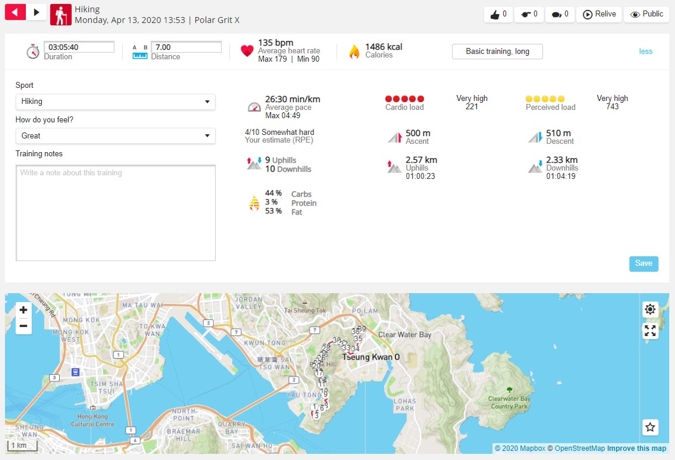Image resolution: width=675 pixels, height=460 pixels.
Task: Click the 510 m descent value
Action: 558,133
